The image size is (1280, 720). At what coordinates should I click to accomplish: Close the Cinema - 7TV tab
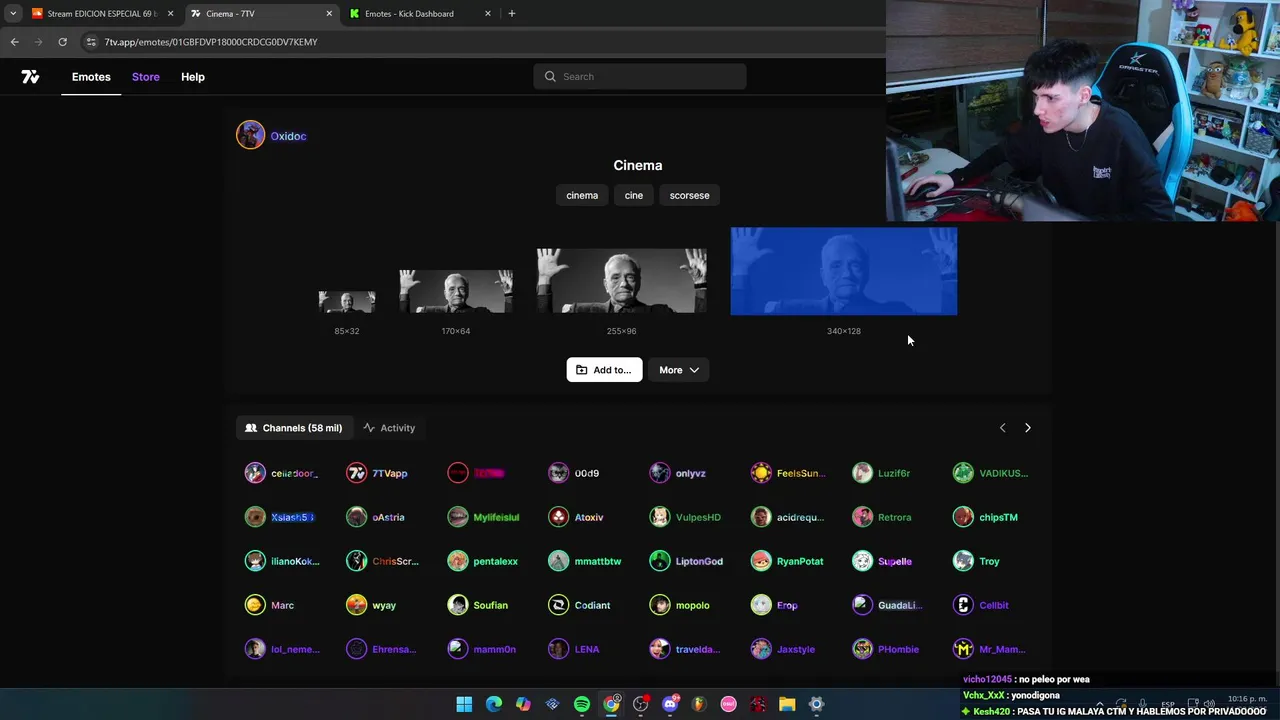[329, 14]
